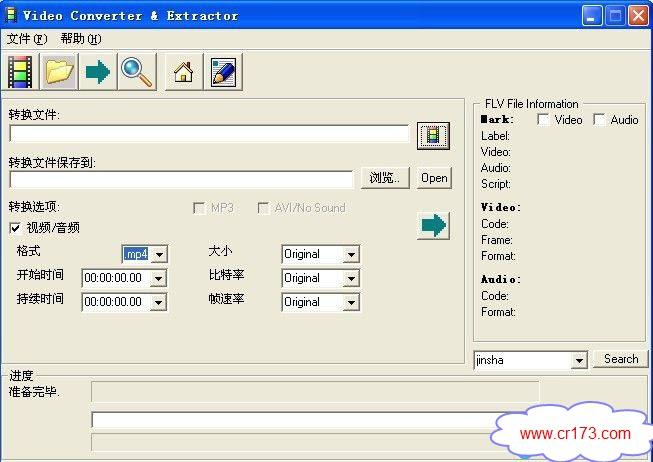Click the top progress bar beside 准备完毕
Screen dimensions: 653x462
pos(315,392)
